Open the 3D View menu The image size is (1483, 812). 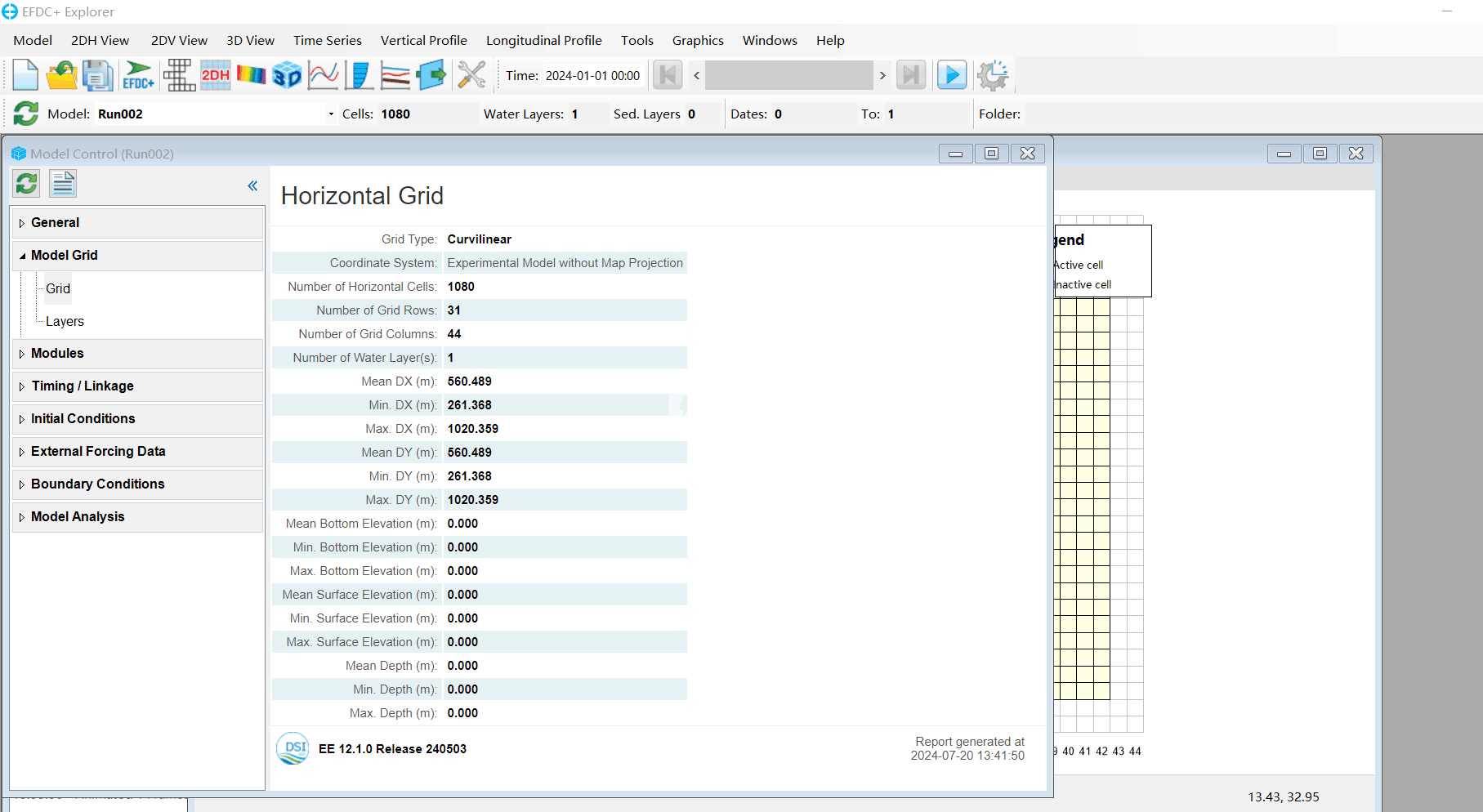(250, 40)
